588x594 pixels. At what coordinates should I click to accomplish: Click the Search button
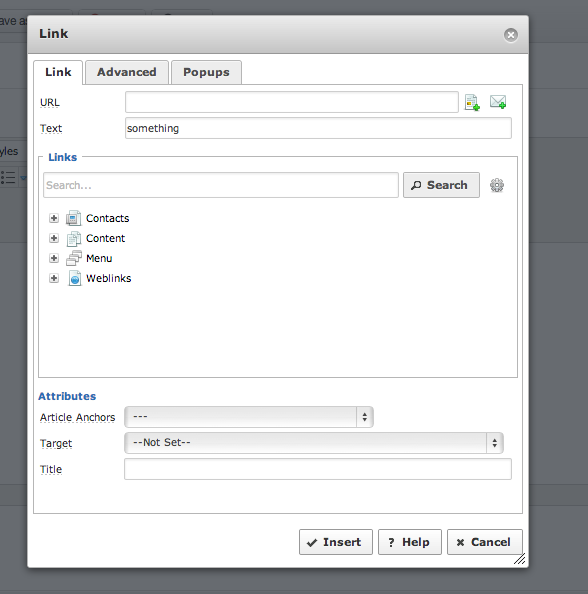point(441,185)
